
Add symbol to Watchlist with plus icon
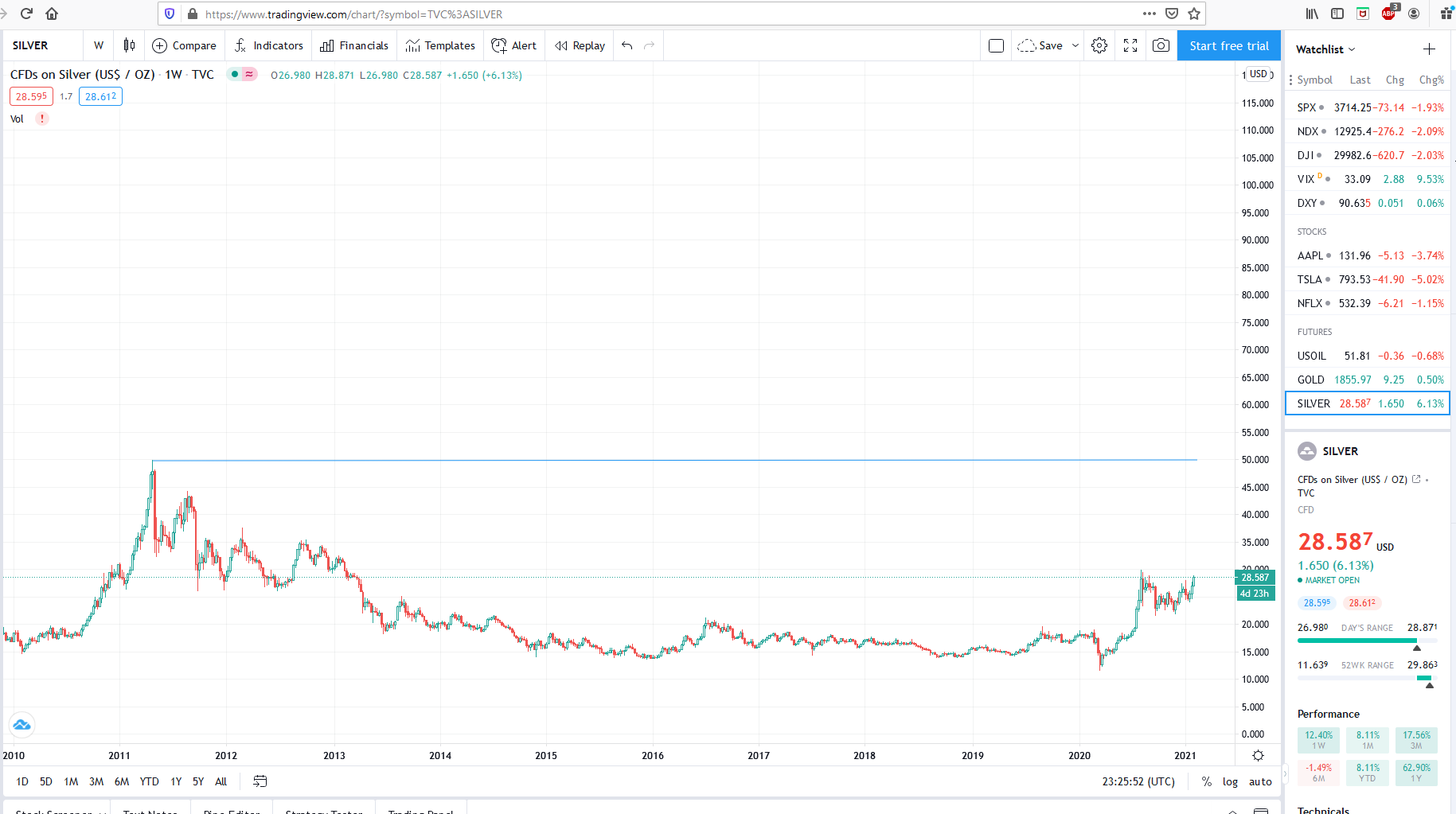pos(1430,49)
